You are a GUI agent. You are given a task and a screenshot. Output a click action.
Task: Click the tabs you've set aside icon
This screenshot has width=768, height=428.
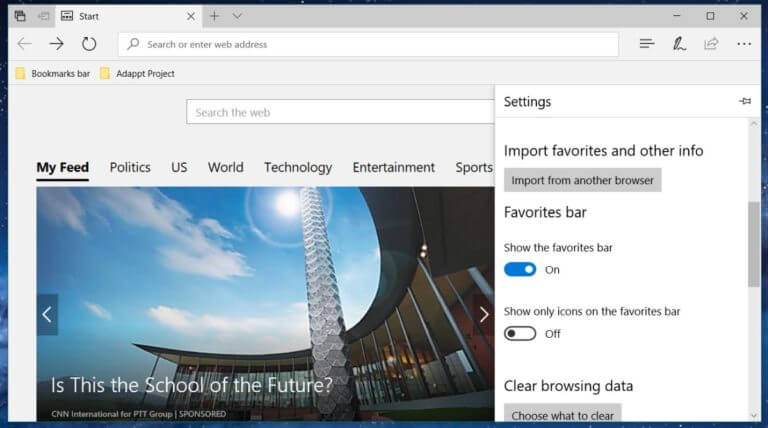coord(20,16)
